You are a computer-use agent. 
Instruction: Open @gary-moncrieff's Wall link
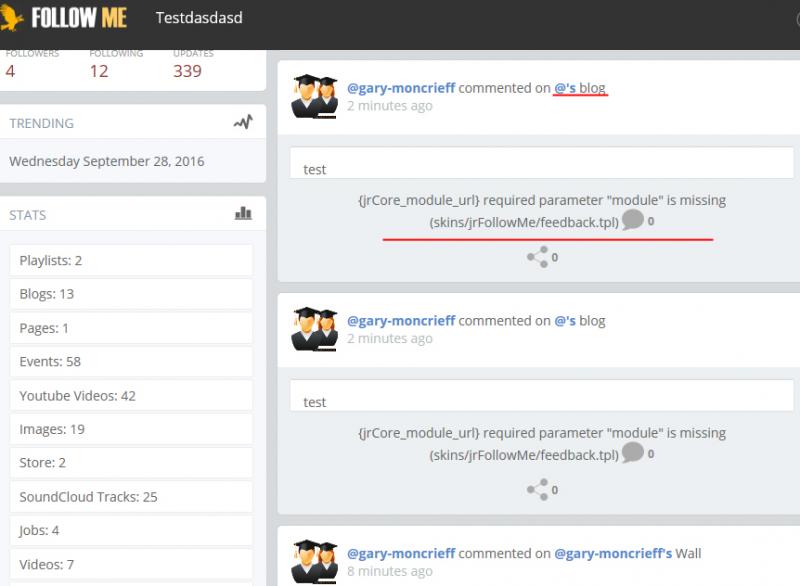click(x=628, y=553)
